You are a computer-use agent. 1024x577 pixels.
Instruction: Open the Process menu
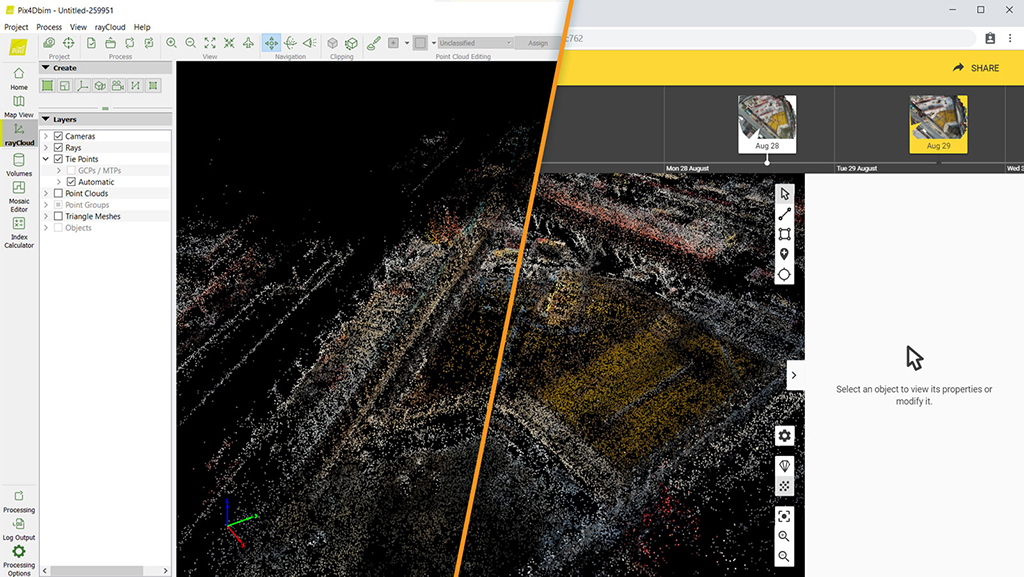(49, 27)
